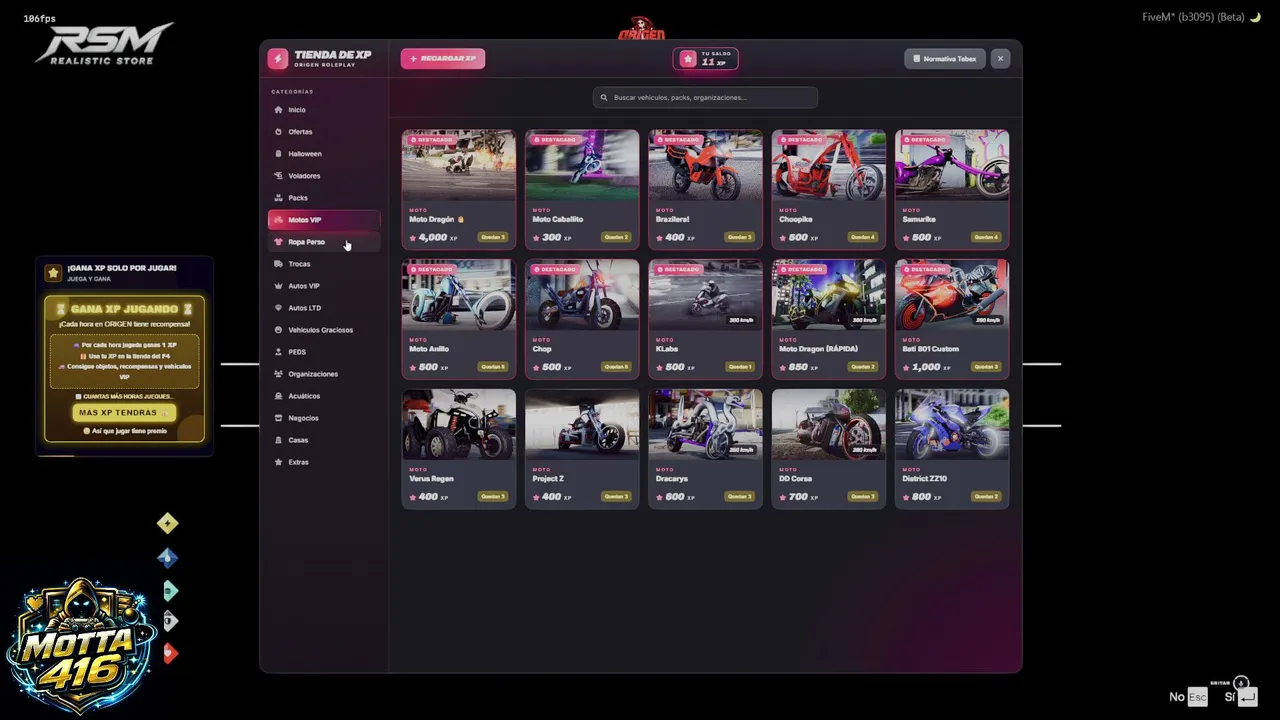
Task: Open the Choopike motorcycle image
Action: click(x=828, y=166)
